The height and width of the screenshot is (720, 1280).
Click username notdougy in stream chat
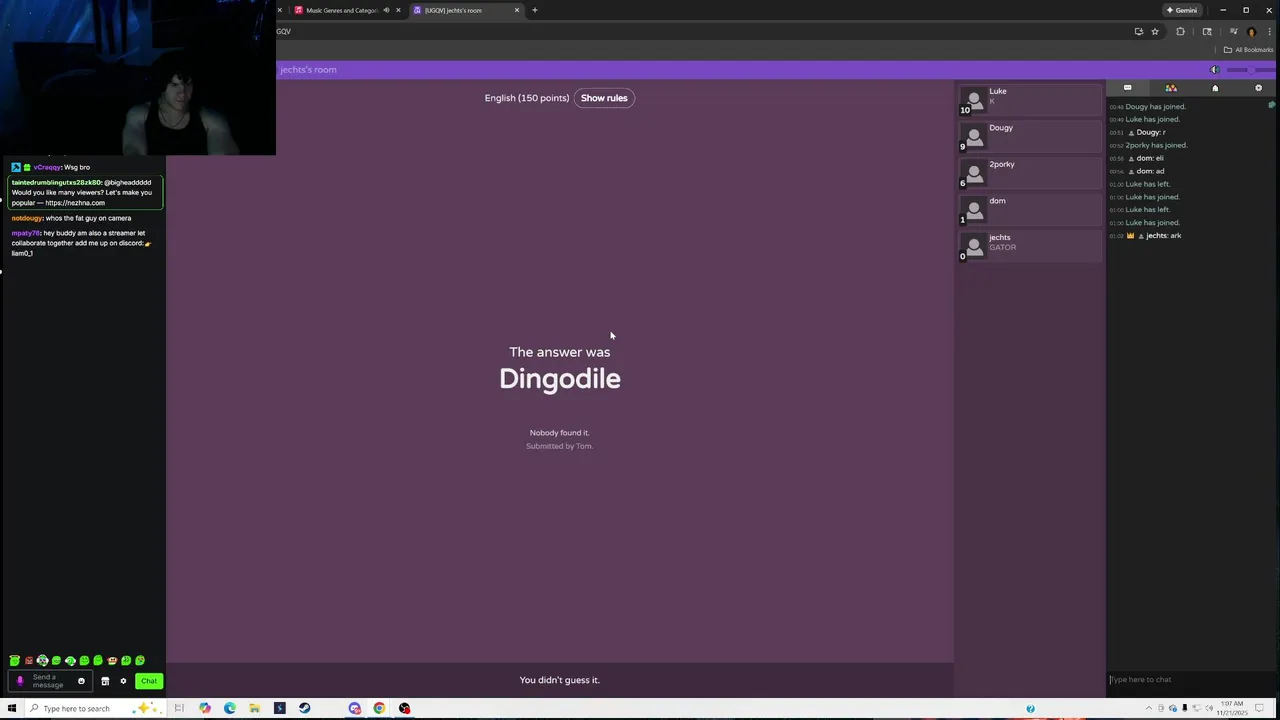27,218
